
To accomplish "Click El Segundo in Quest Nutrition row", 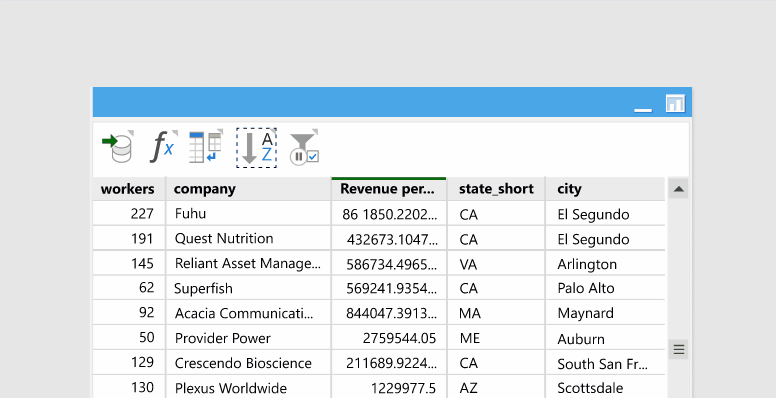I will tap(605, 239).
